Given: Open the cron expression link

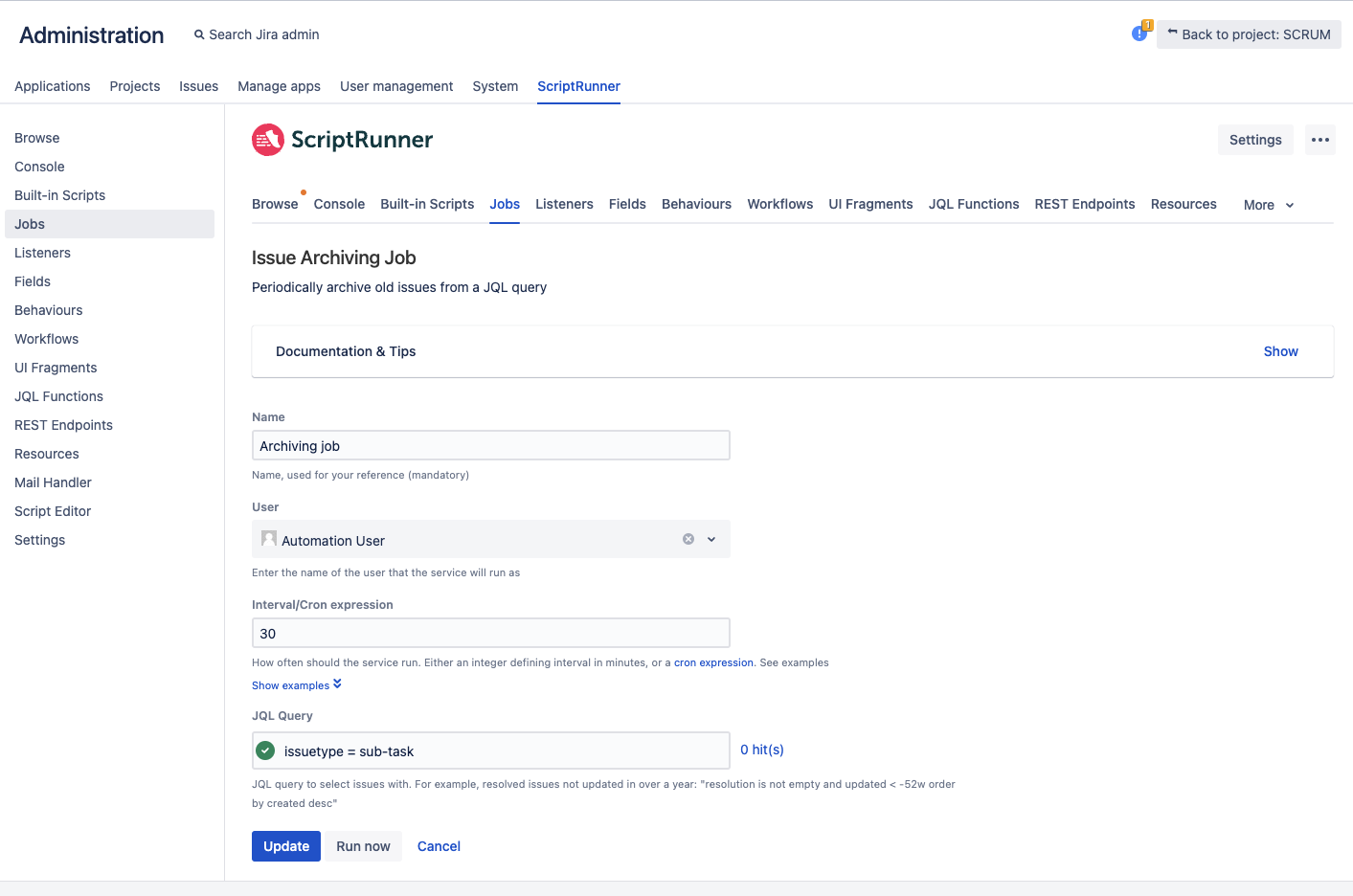Looking at the screenshot, I should pos(713,662).
